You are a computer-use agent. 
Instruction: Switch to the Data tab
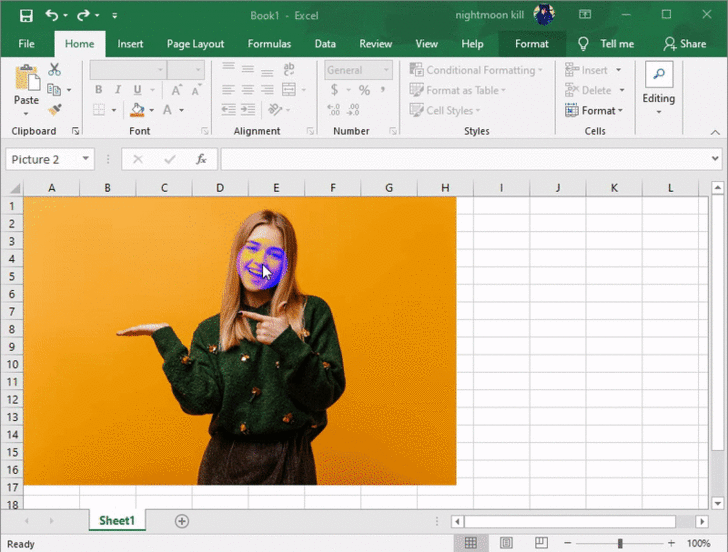(x=325, y=44)
